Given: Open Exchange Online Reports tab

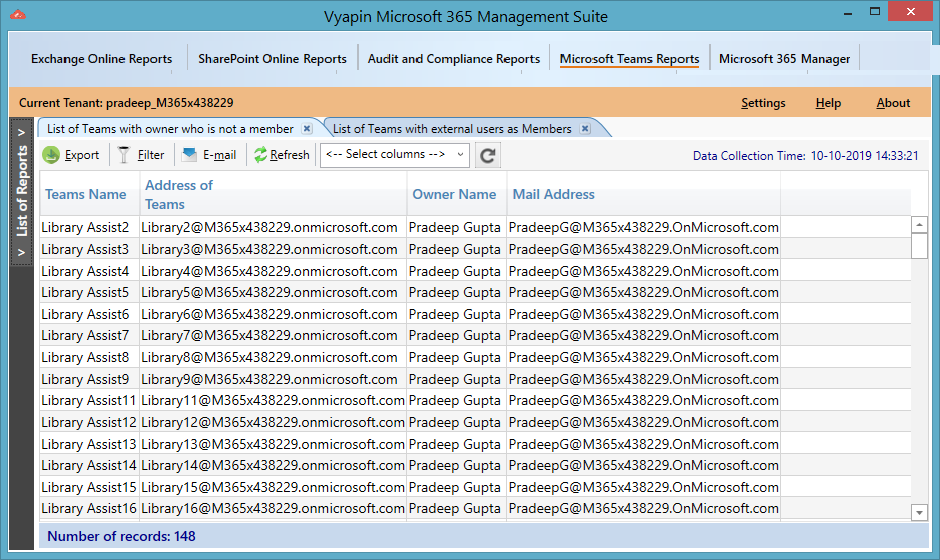Looking at the screenshot, I should (101, 59).
